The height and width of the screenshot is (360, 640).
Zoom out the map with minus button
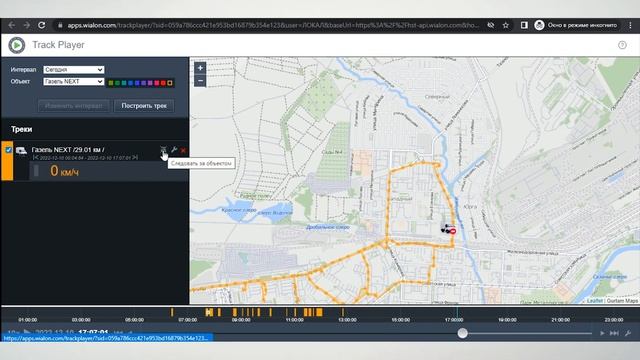200,81
